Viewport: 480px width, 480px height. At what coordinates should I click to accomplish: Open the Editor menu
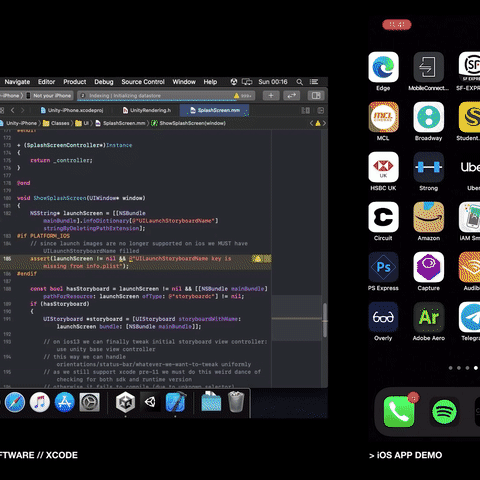[x=46, y=82]
